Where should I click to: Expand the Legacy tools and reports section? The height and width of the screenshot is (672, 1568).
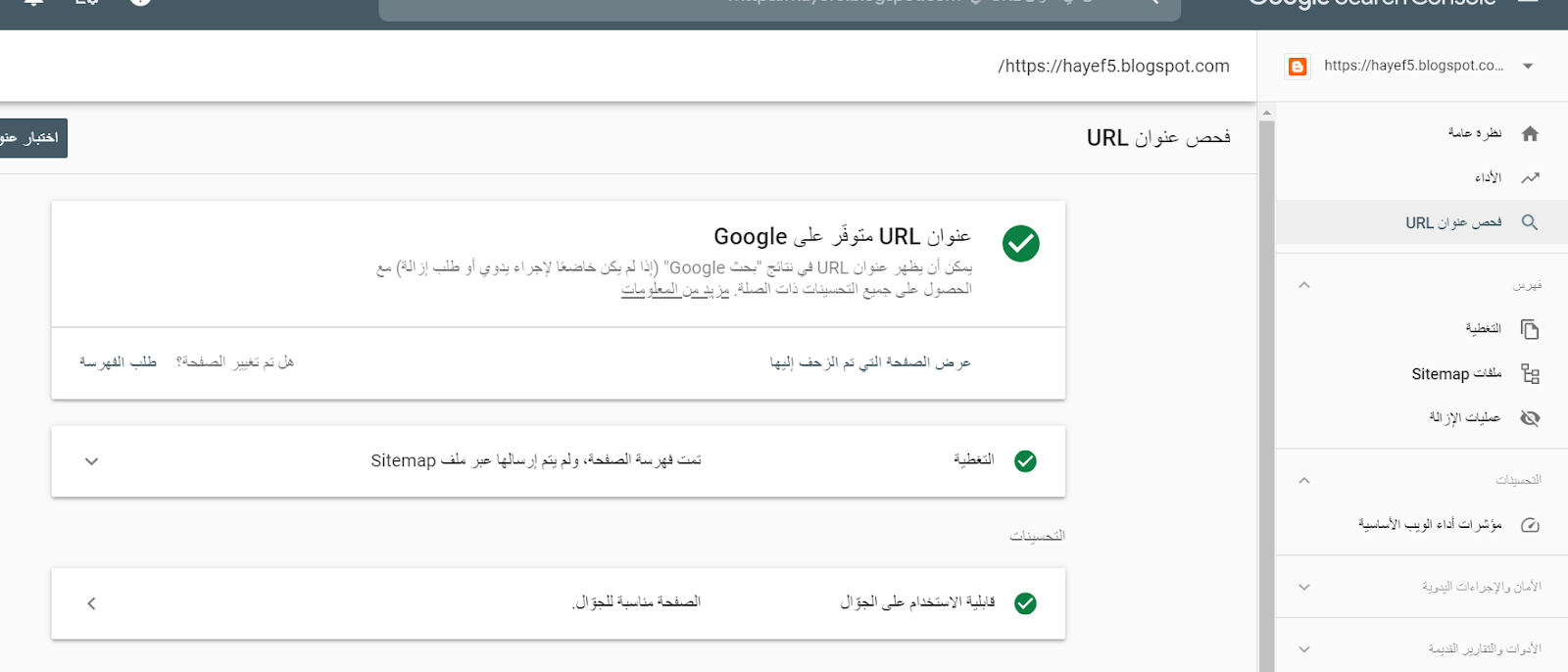(1303, 648)
